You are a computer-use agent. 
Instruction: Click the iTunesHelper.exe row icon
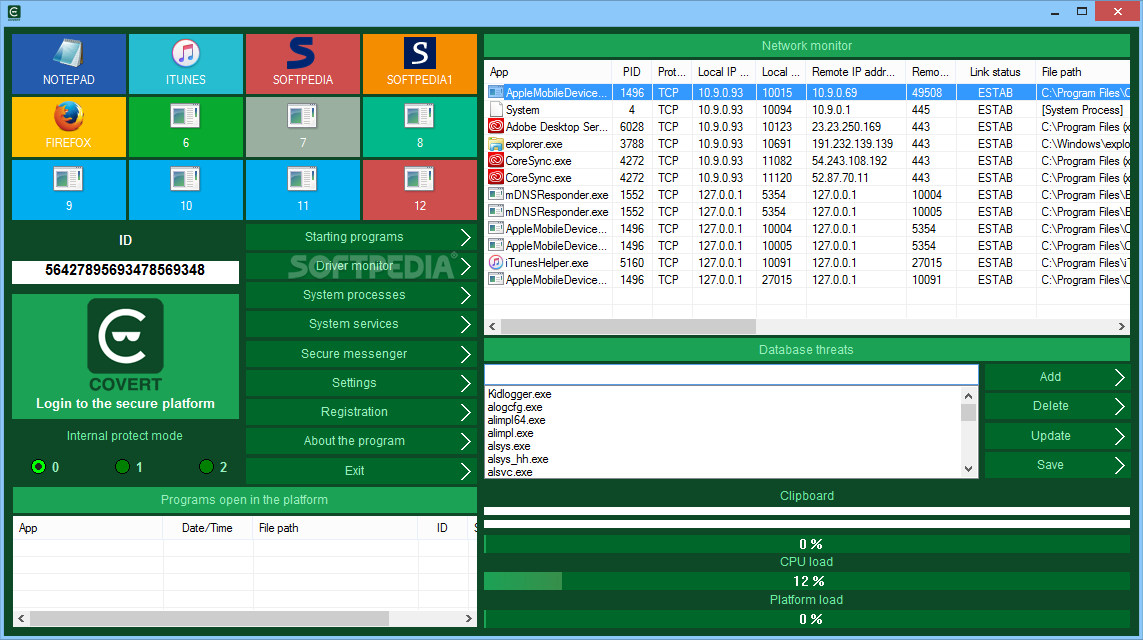tap(496, 262)
